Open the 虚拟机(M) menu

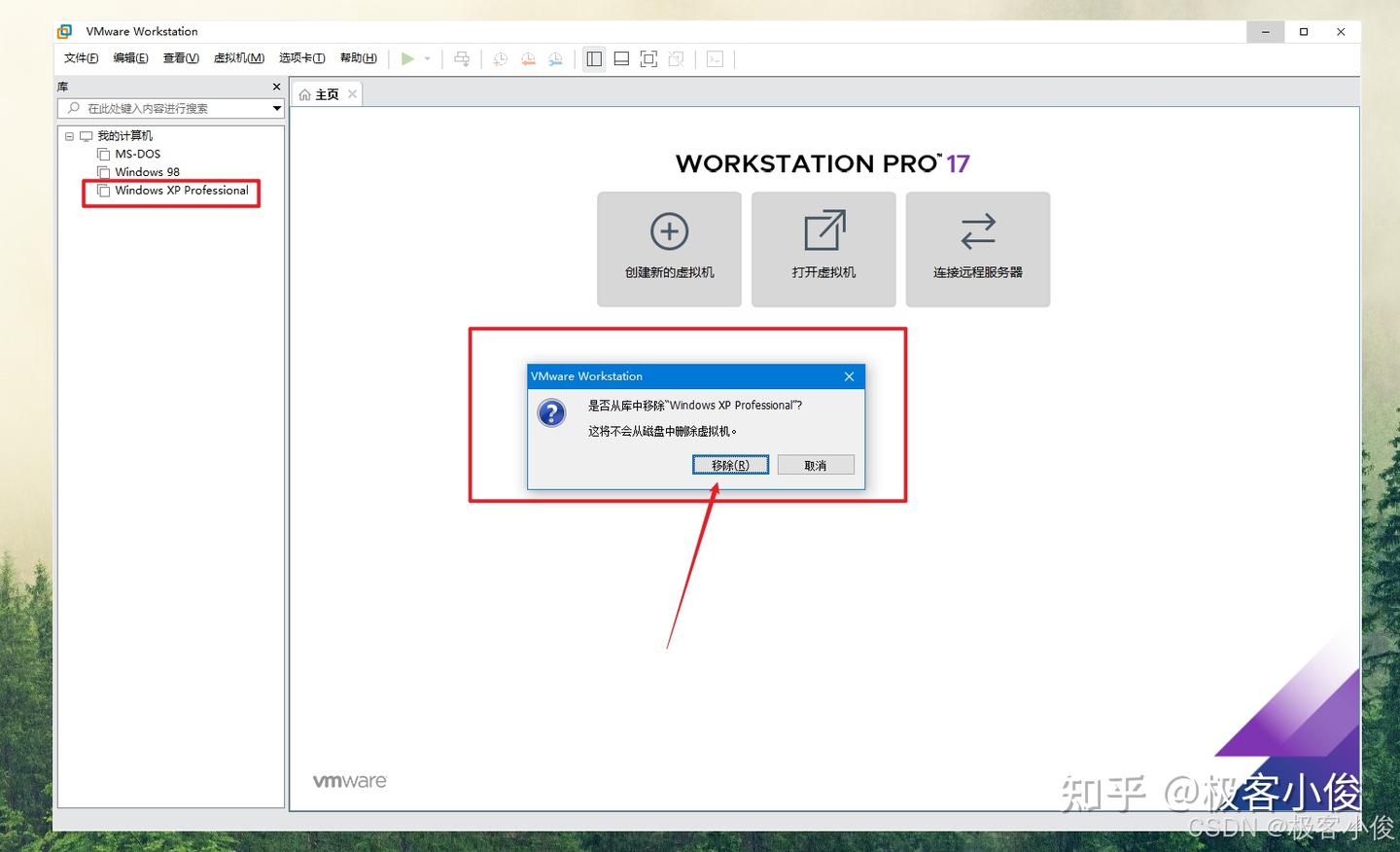(239, 57)
